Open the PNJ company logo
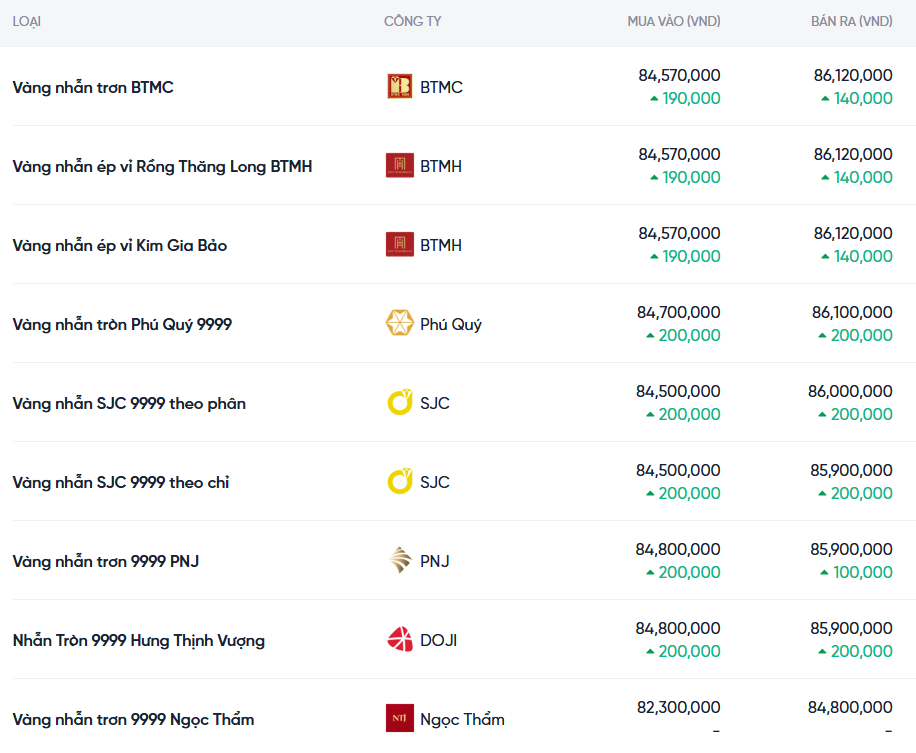The width and height of the screenshot is (916, 753). click(399, 561)
